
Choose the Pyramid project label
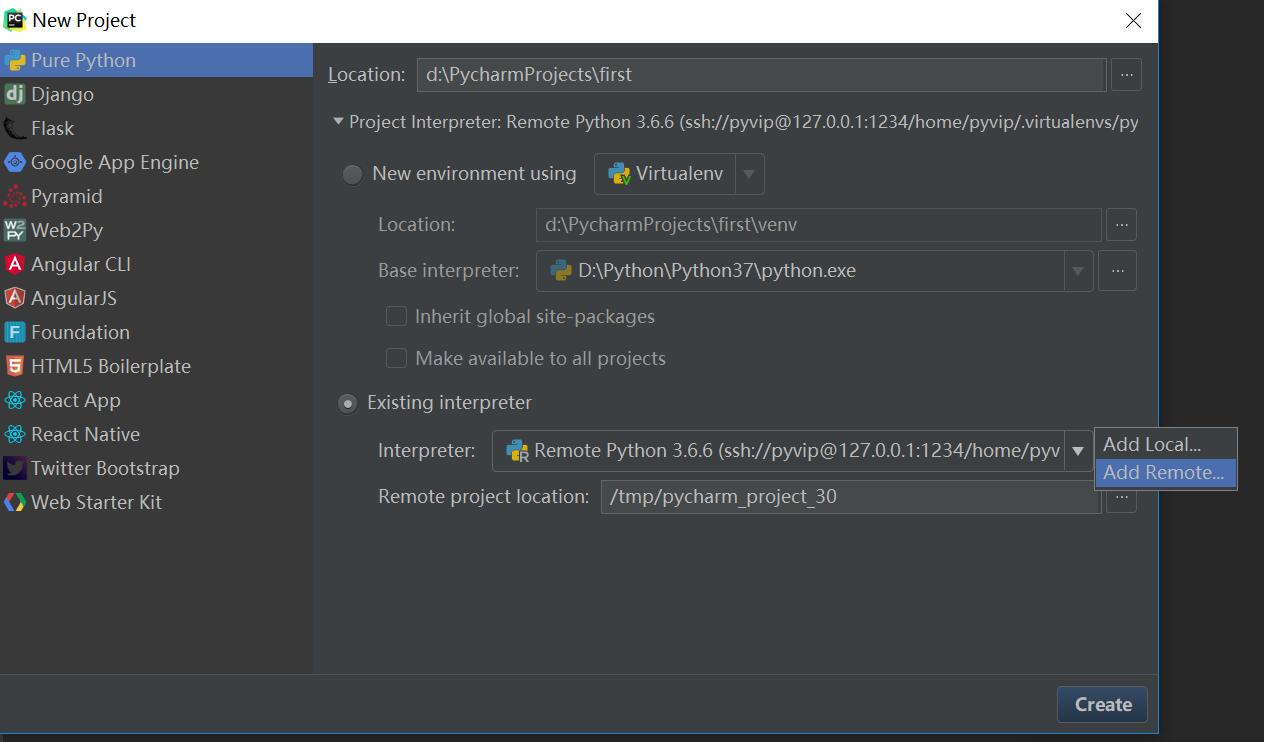67,196
